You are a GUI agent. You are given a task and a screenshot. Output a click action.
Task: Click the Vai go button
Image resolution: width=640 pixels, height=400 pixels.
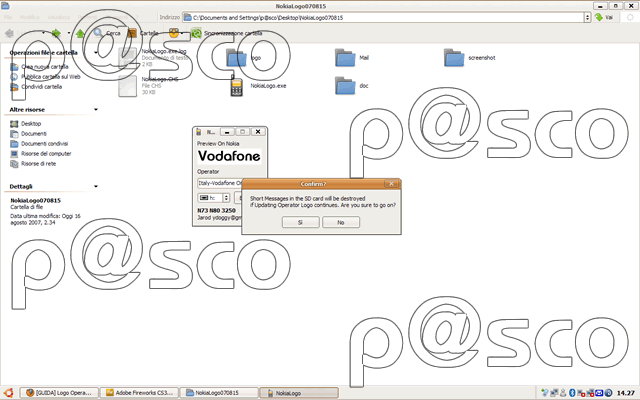[x=605, y=17]
